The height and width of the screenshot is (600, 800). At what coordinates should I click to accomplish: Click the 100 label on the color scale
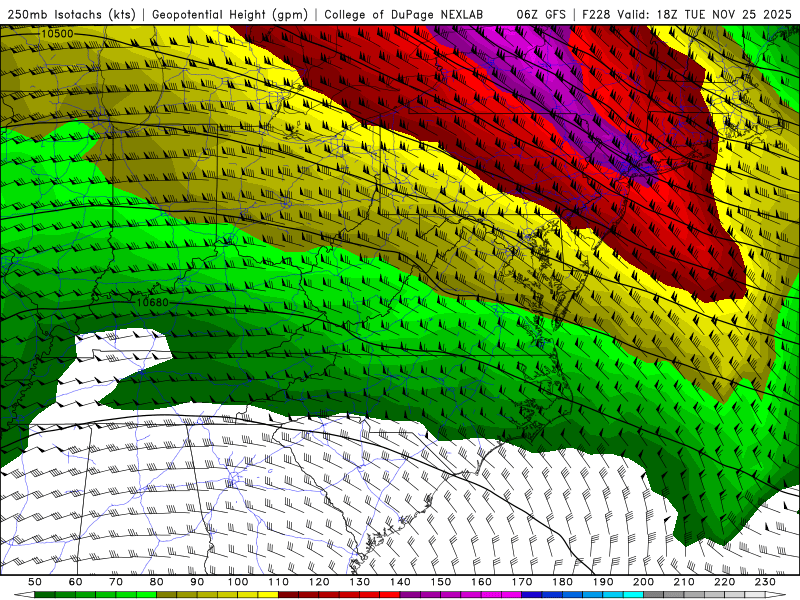point(238,582)
